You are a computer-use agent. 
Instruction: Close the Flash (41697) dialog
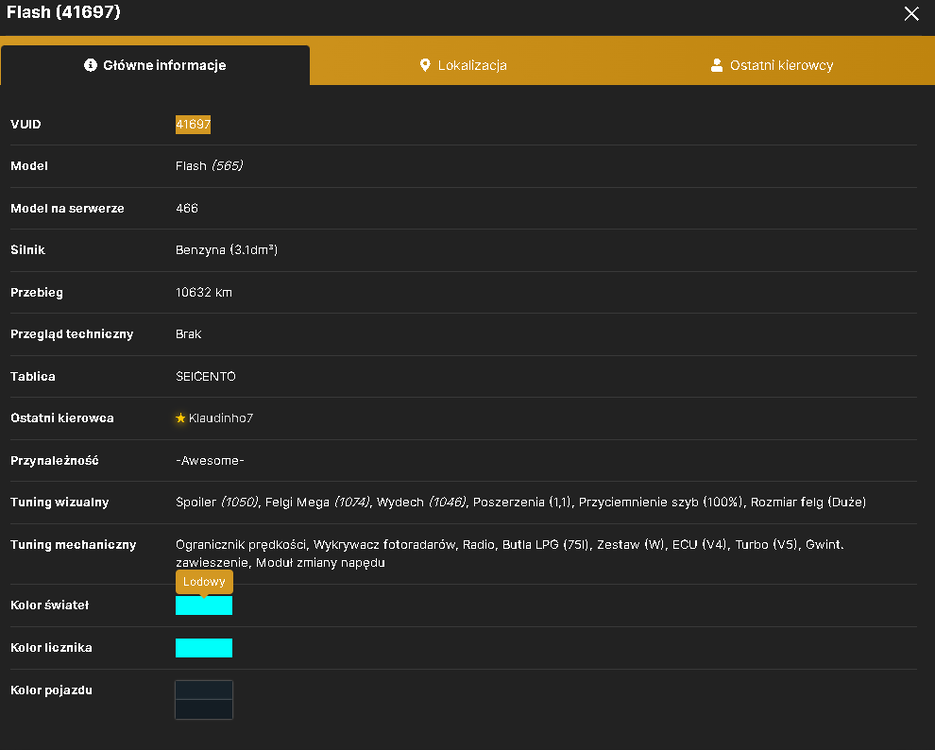coord(911,14)
